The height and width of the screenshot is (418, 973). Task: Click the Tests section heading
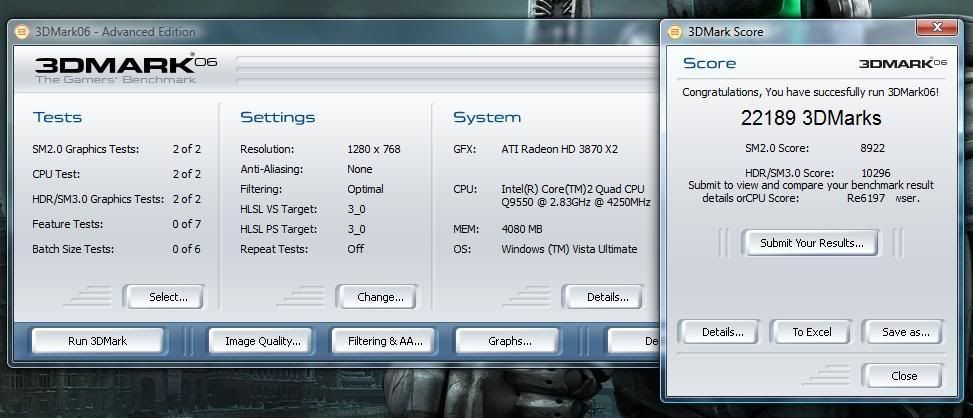coord(57,117)
